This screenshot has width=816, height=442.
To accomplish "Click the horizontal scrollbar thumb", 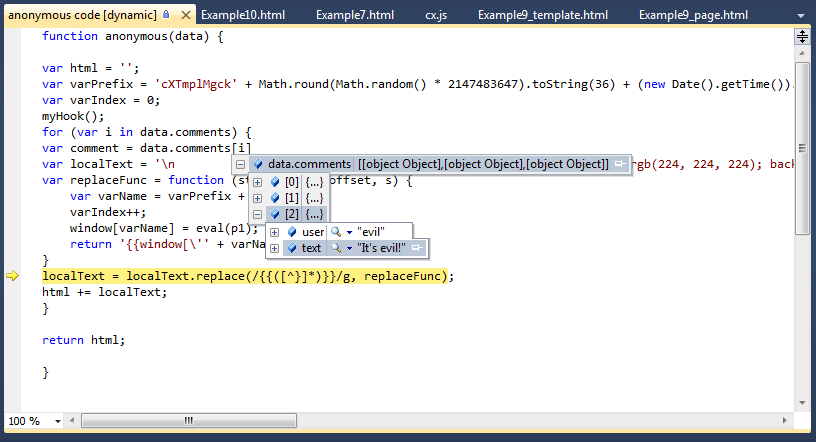I will click(x=189, y=420).
